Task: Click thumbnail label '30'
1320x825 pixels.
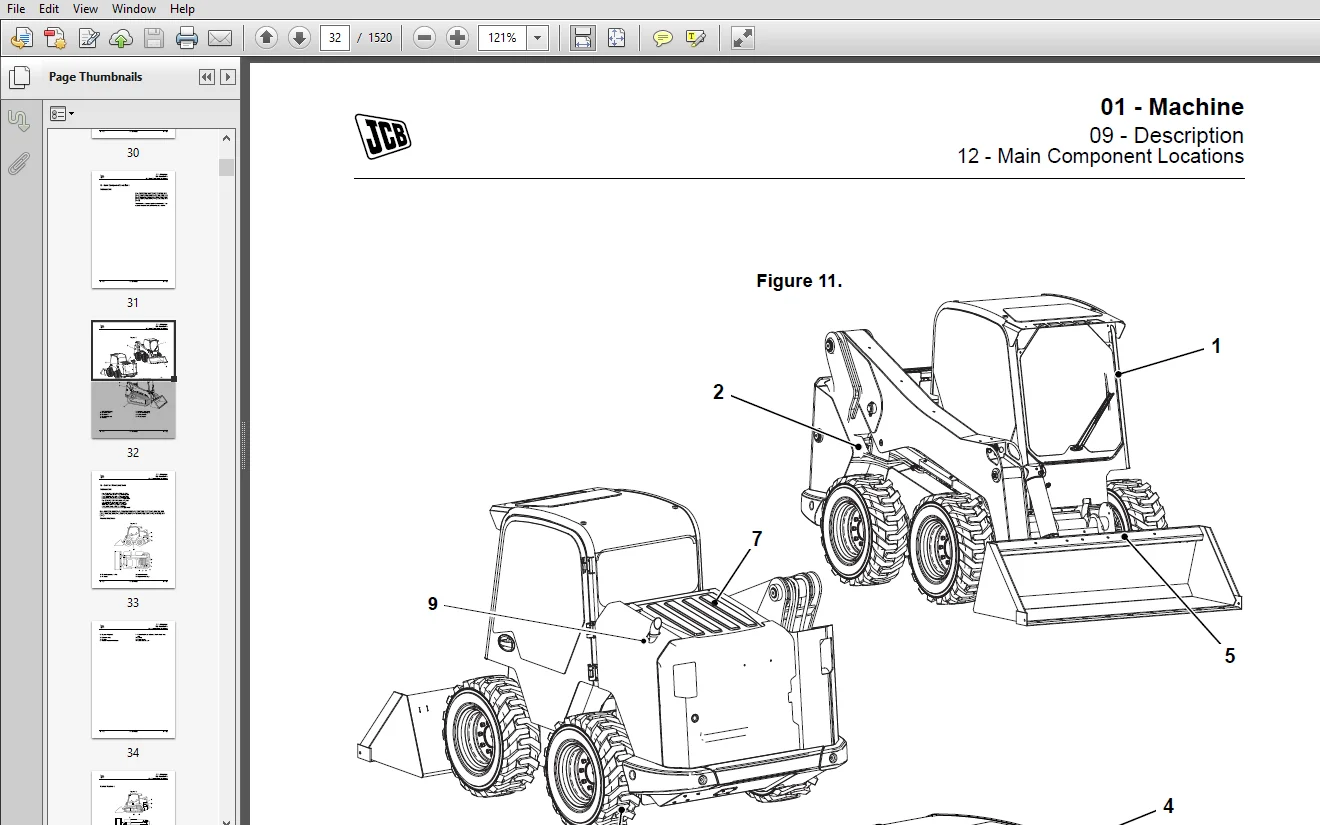Action: (x=133, y=153)
